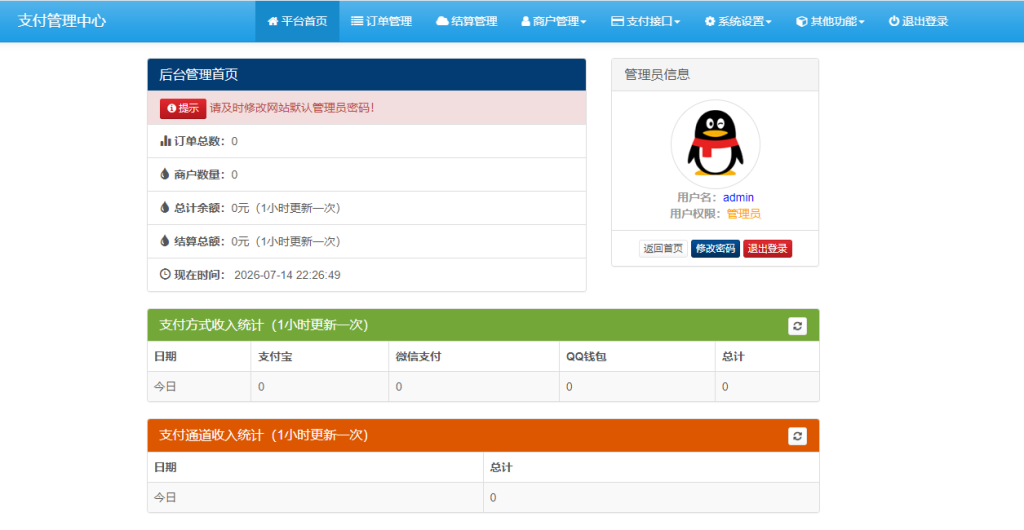The width and height of the screenshot is (1024, 530).
Task: Click the red 退出登录 button
Action: point(767,249)
